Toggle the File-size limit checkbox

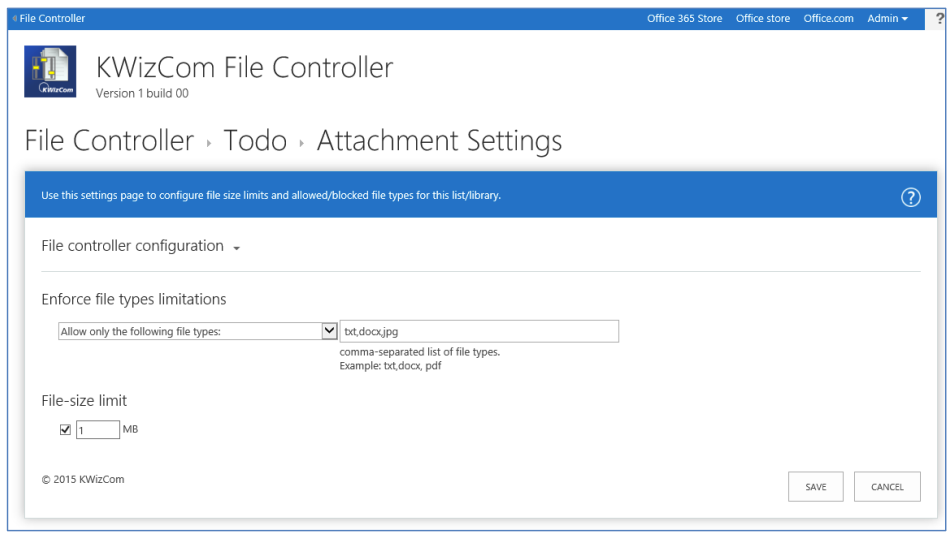[66, 429]
